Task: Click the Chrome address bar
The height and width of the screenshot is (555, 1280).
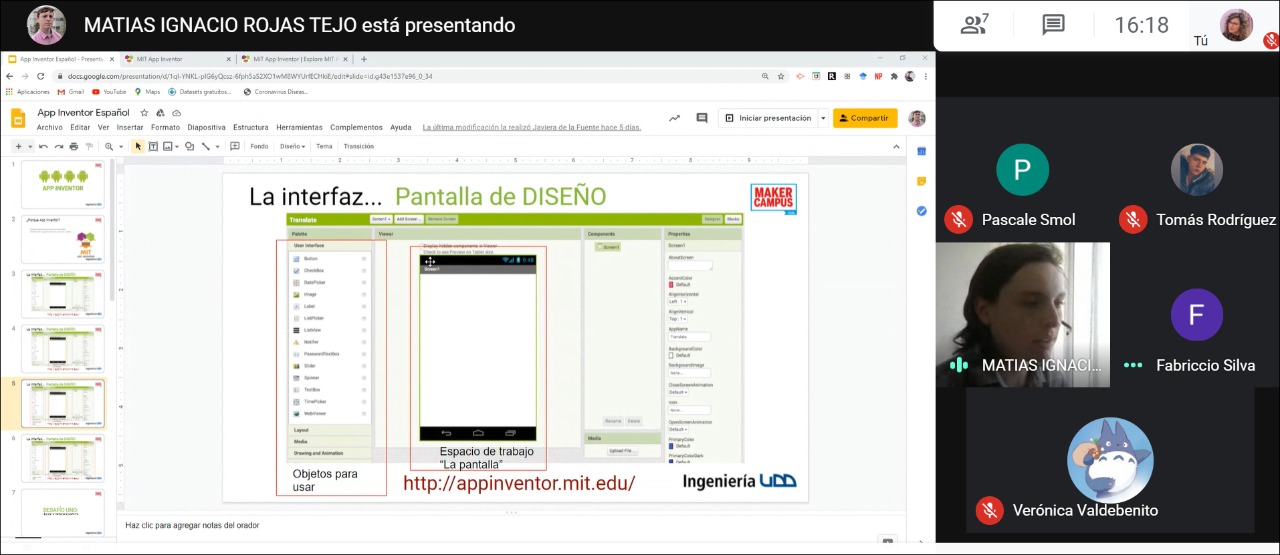Action: pyautogui.click(x=410, y=76)
